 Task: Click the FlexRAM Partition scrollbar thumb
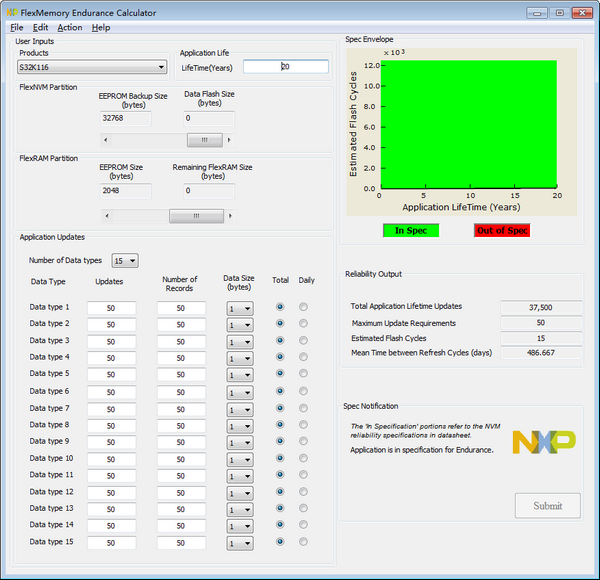[x=196, y=215]
